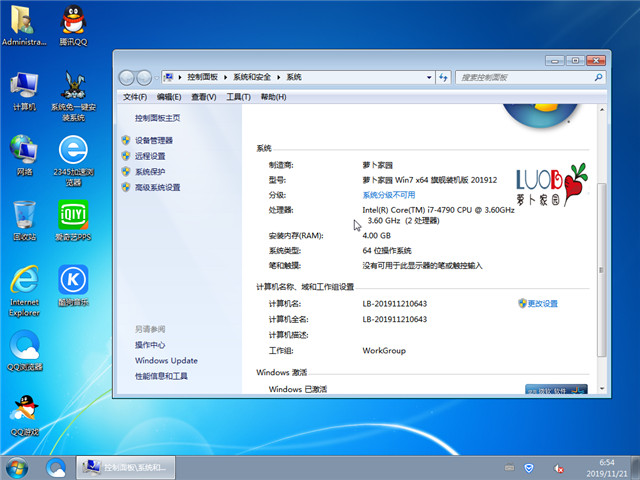Screen dimensions: 640x480
Task: Launch Tencent QQ from the desktop
Action: point(73,25)
